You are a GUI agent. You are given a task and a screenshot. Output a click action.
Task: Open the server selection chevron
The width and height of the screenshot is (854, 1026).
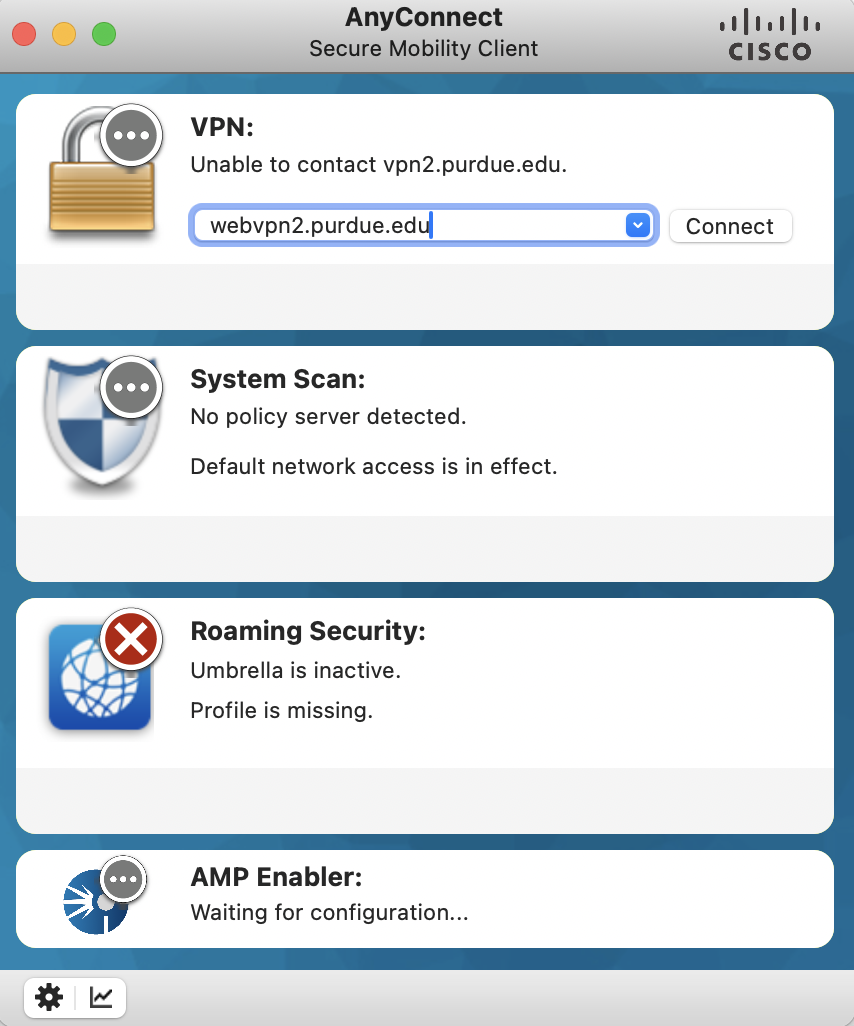coord(637,225)
